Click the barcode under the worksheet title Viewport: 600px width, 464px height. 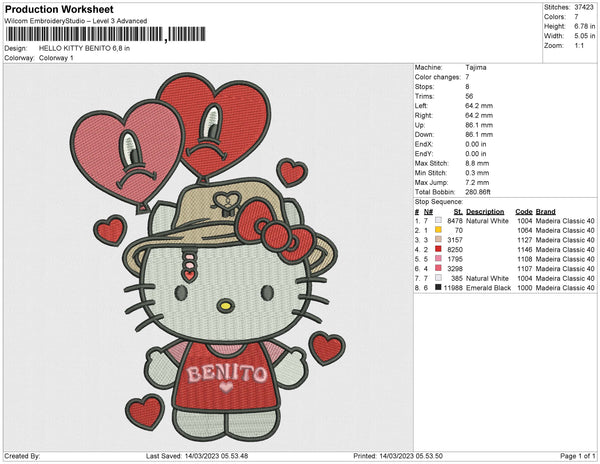click(x=105, y=34)
